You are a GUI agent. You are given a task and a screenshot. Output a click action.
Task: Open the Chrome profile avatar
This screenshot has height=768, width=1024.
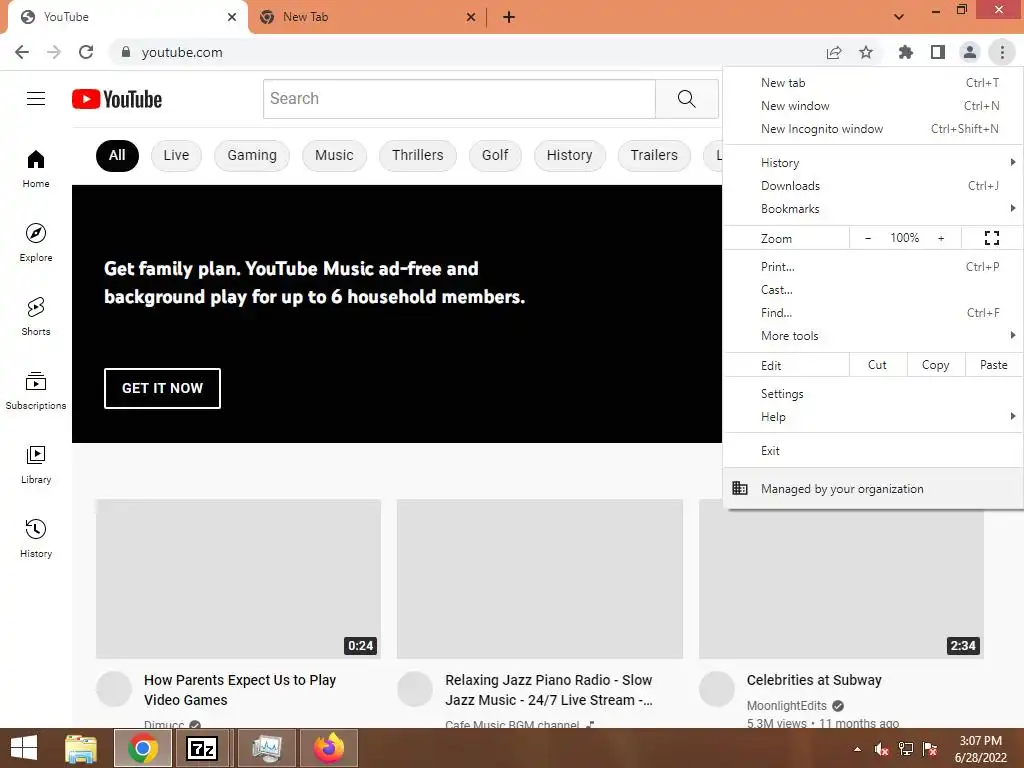pos(970,52)
